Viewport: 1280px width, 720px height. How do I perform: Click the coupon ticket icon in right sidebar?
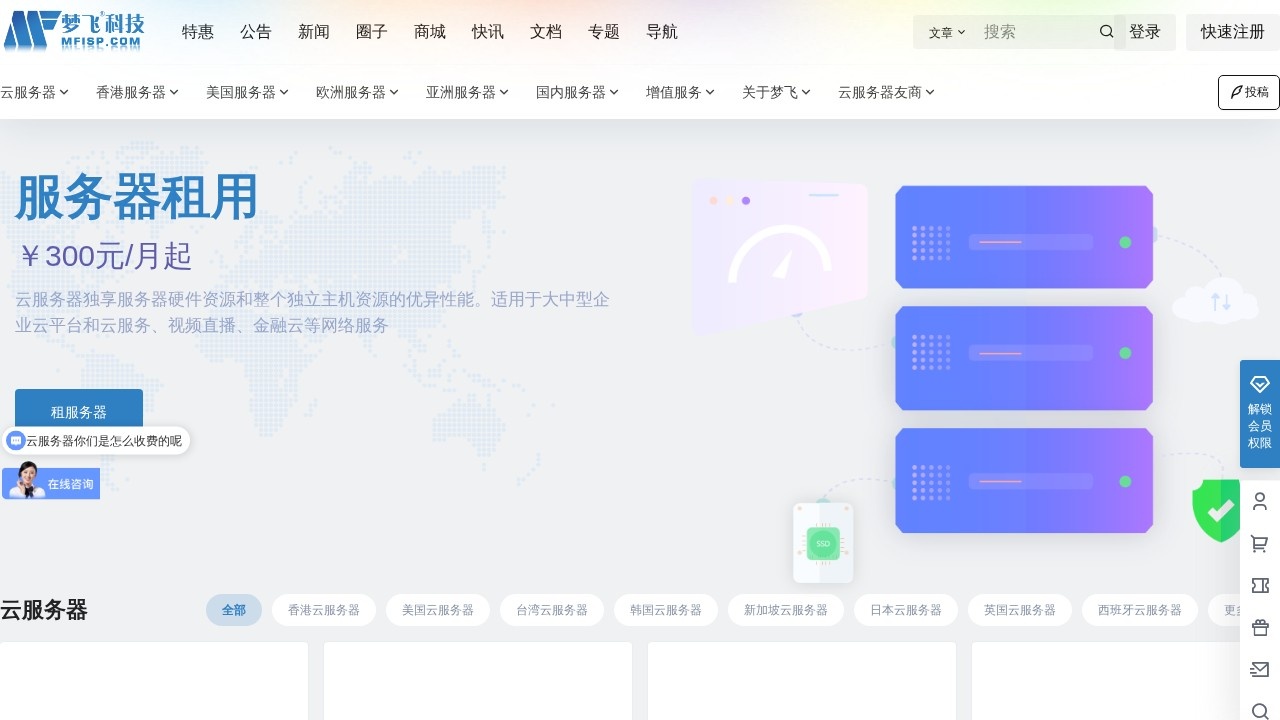pos(1259,585)
